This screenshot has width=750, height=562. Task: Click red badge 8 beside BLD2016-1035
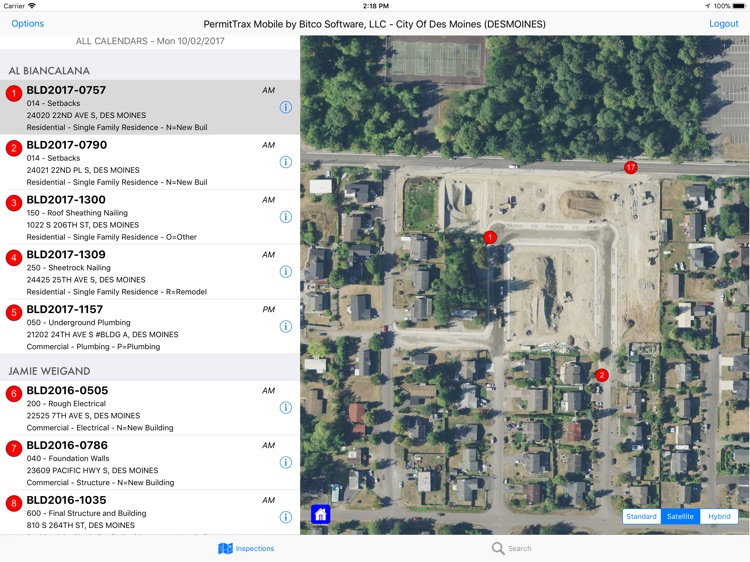click(14, 503)
